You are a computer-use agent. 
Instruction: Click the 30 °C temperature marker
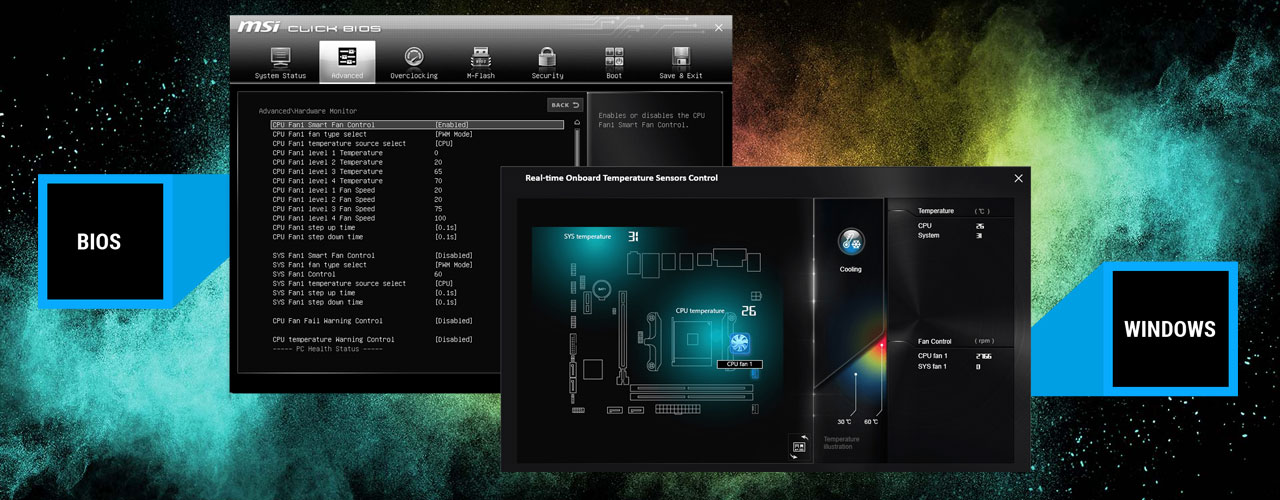click(x=843, y=422)
